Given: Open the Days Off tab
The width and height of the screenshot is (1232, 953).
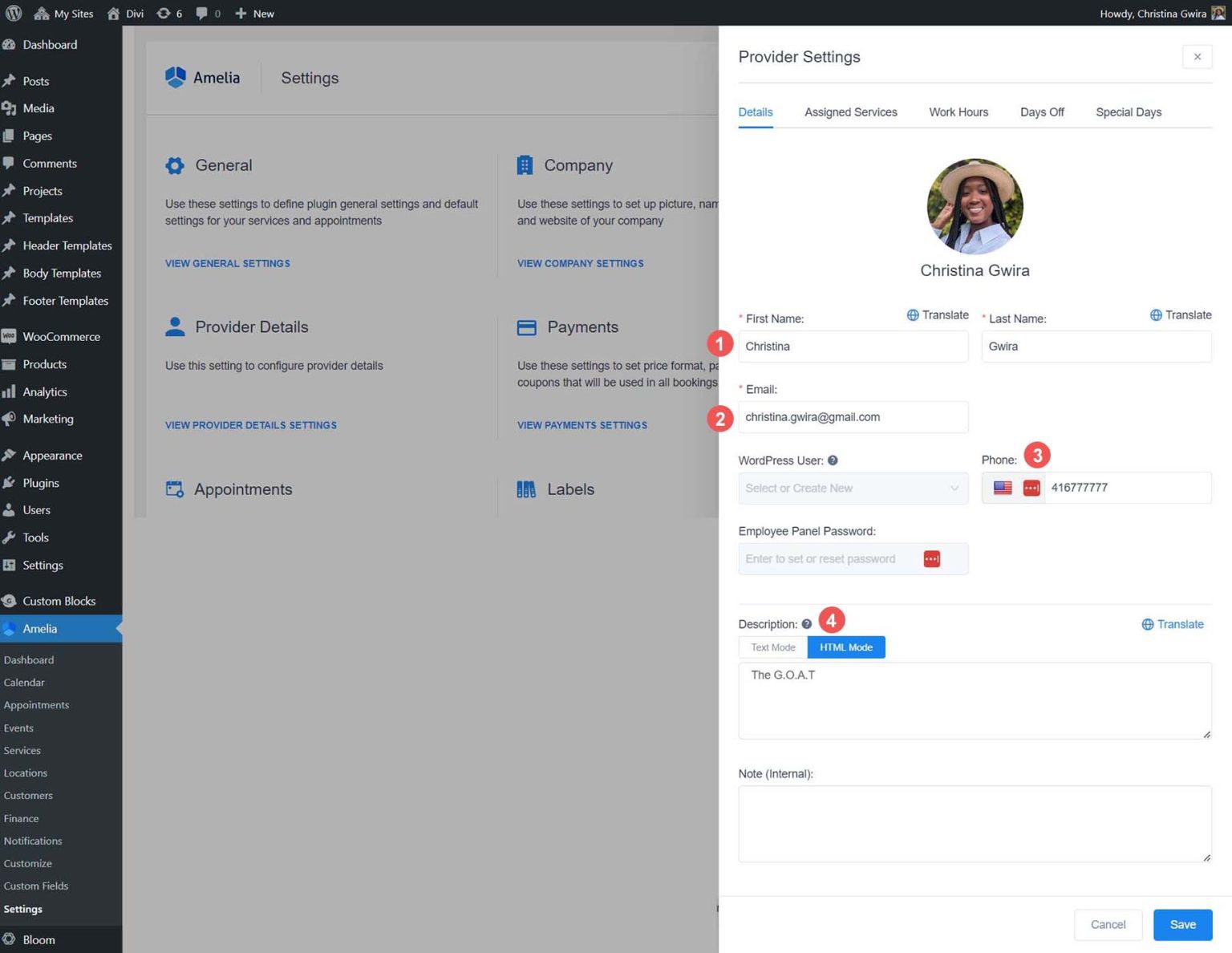Looking at the screenshot, I should click(x=1042, y=112).
